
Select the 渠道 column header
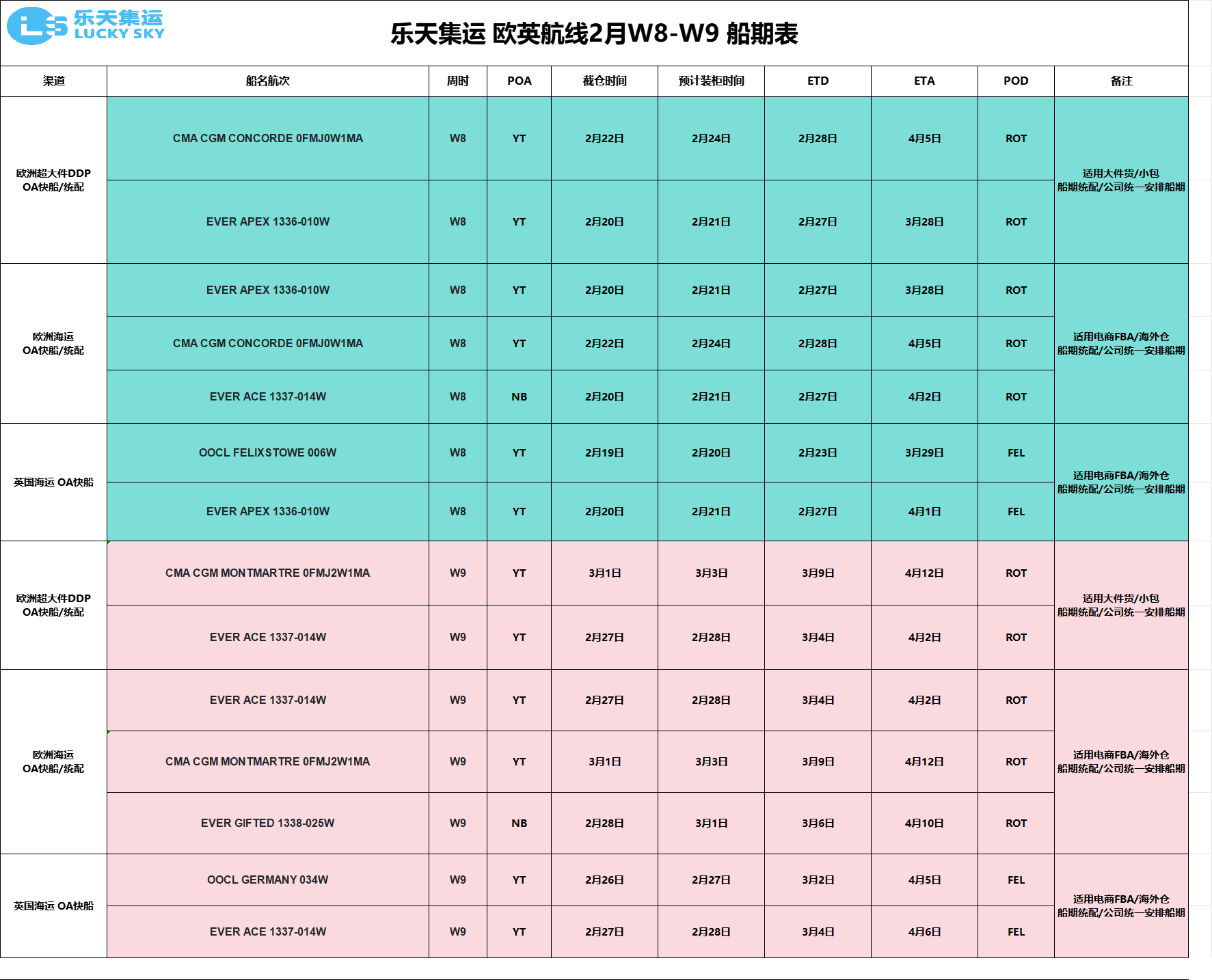(x=54, y=81)
